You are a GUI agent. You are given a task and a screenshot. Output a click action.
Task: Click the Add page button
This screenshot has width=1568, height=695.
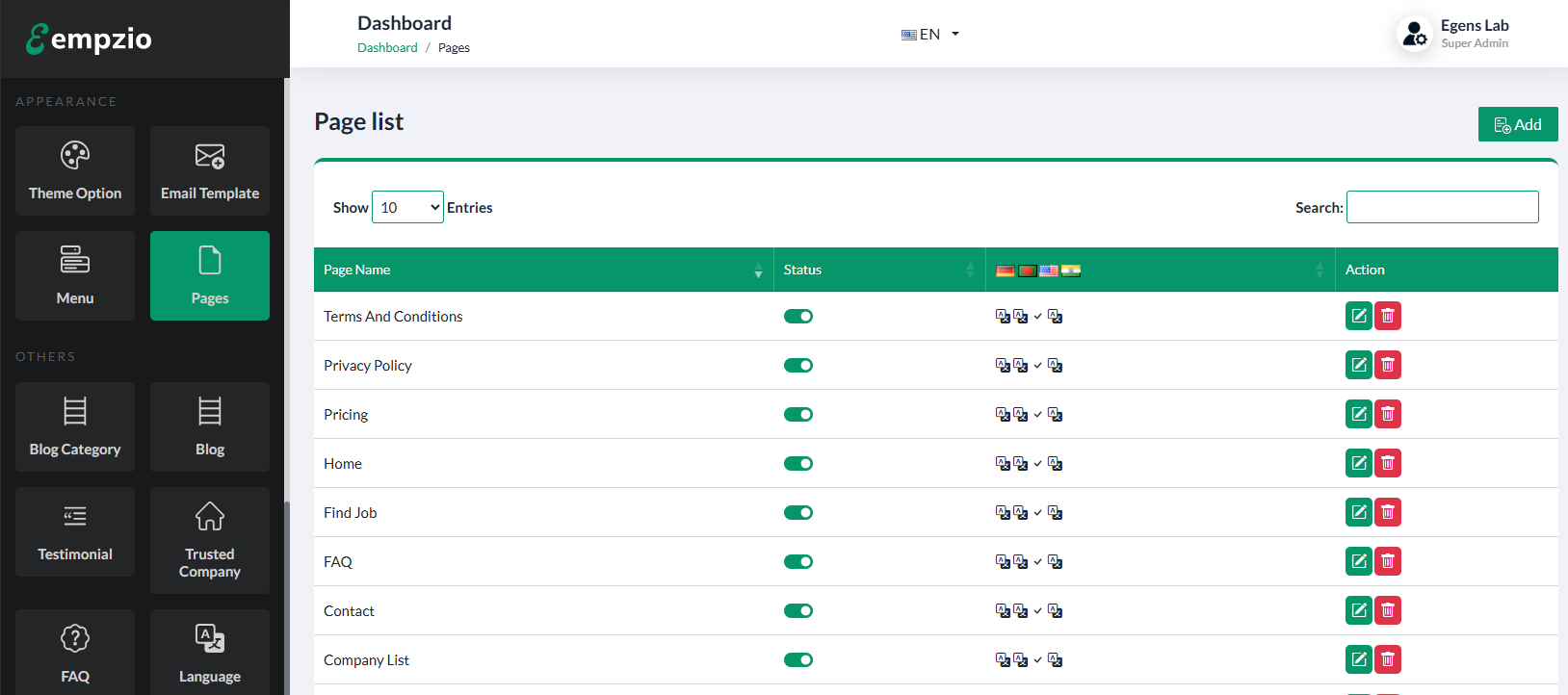point(1517,124)
